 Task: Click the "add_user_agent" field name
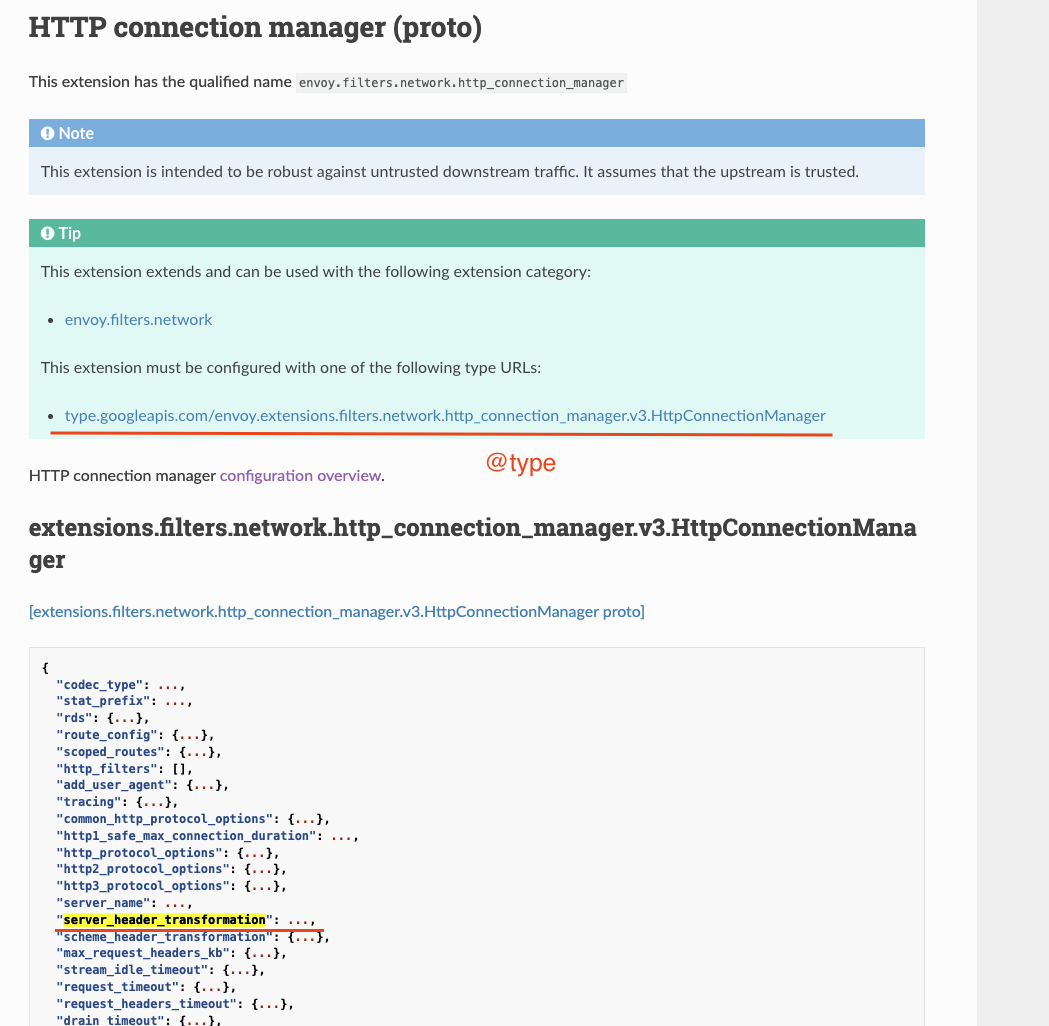tap(114, 785)
